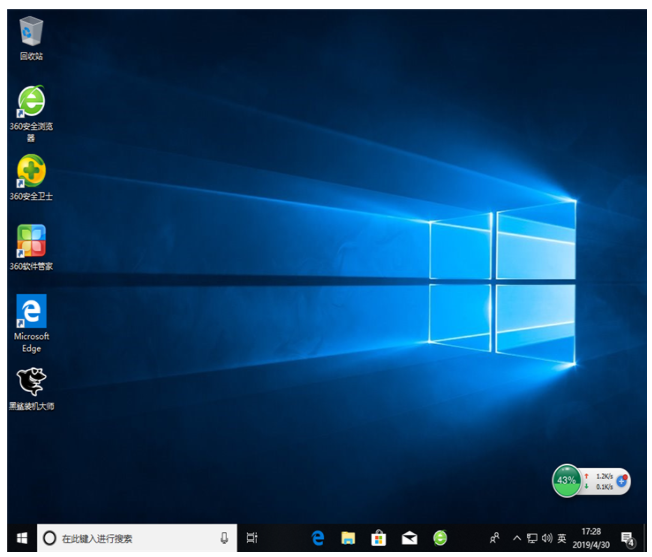Open the Windows Start menu
The image size is (652, 557).
[21, 538]
